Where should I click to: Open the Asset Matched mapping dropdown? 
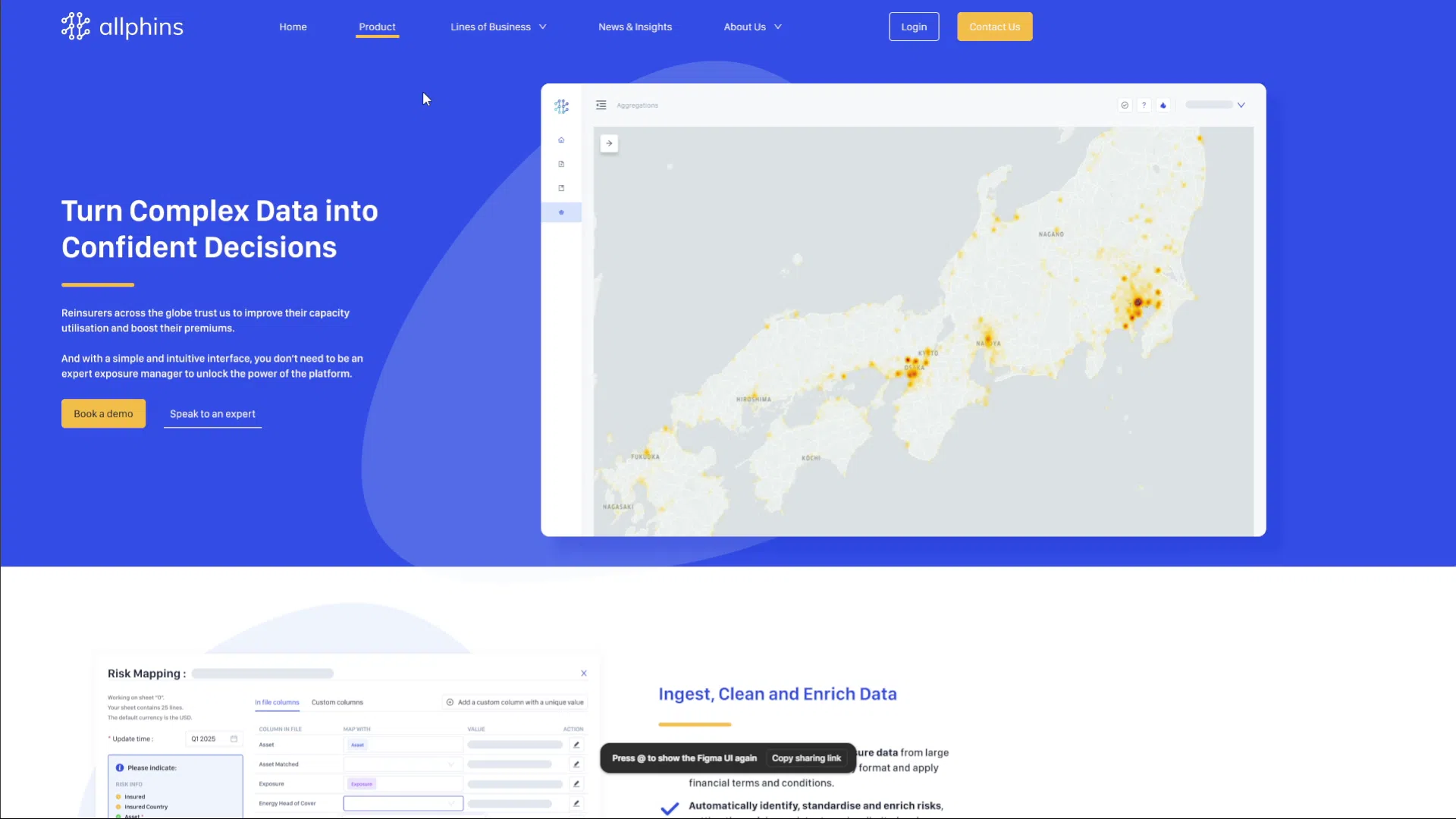click(403, 764)
